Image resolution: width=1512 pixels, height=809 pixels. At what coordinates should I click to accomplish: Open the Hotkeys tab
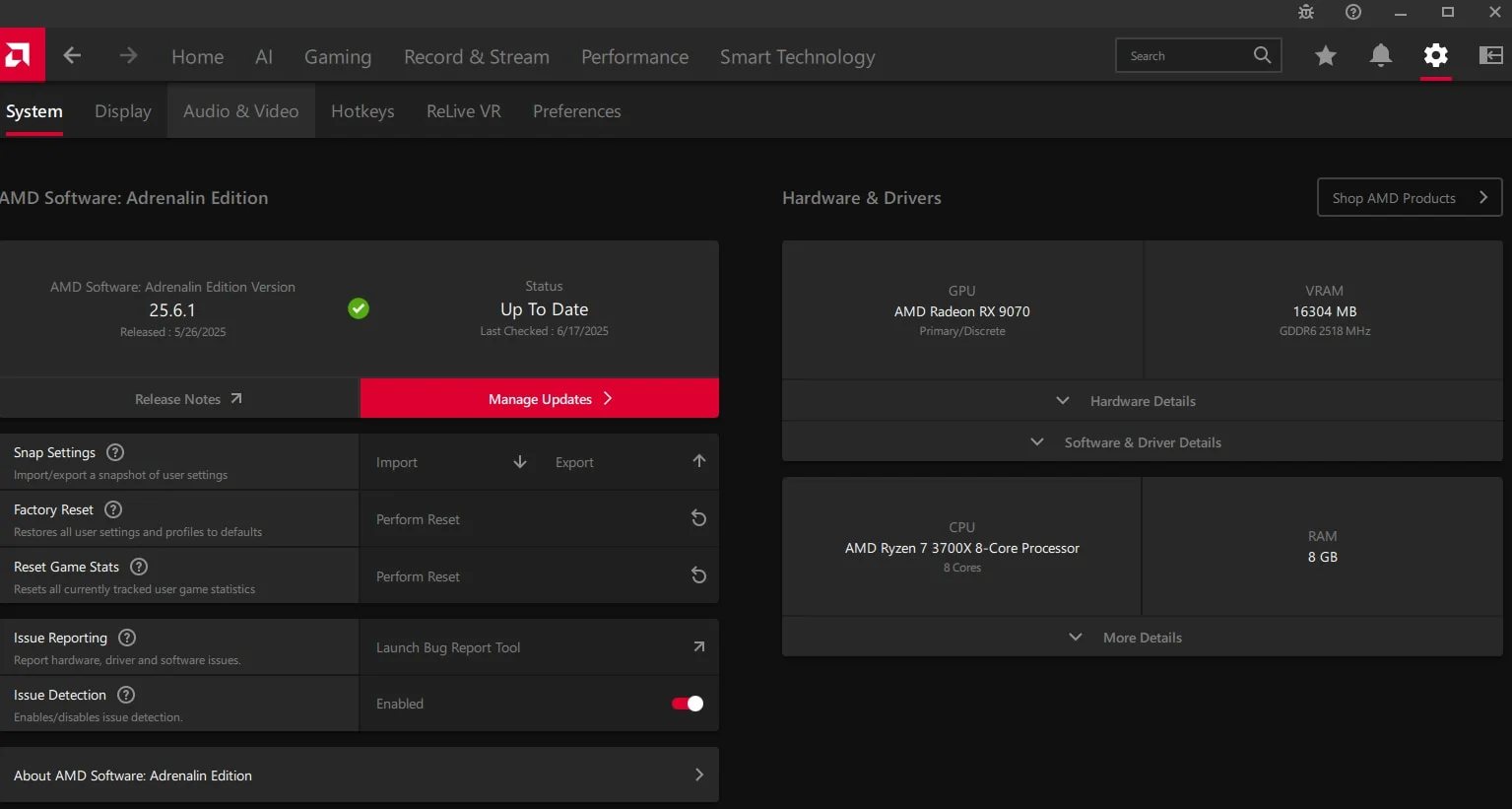click(362, 111)
